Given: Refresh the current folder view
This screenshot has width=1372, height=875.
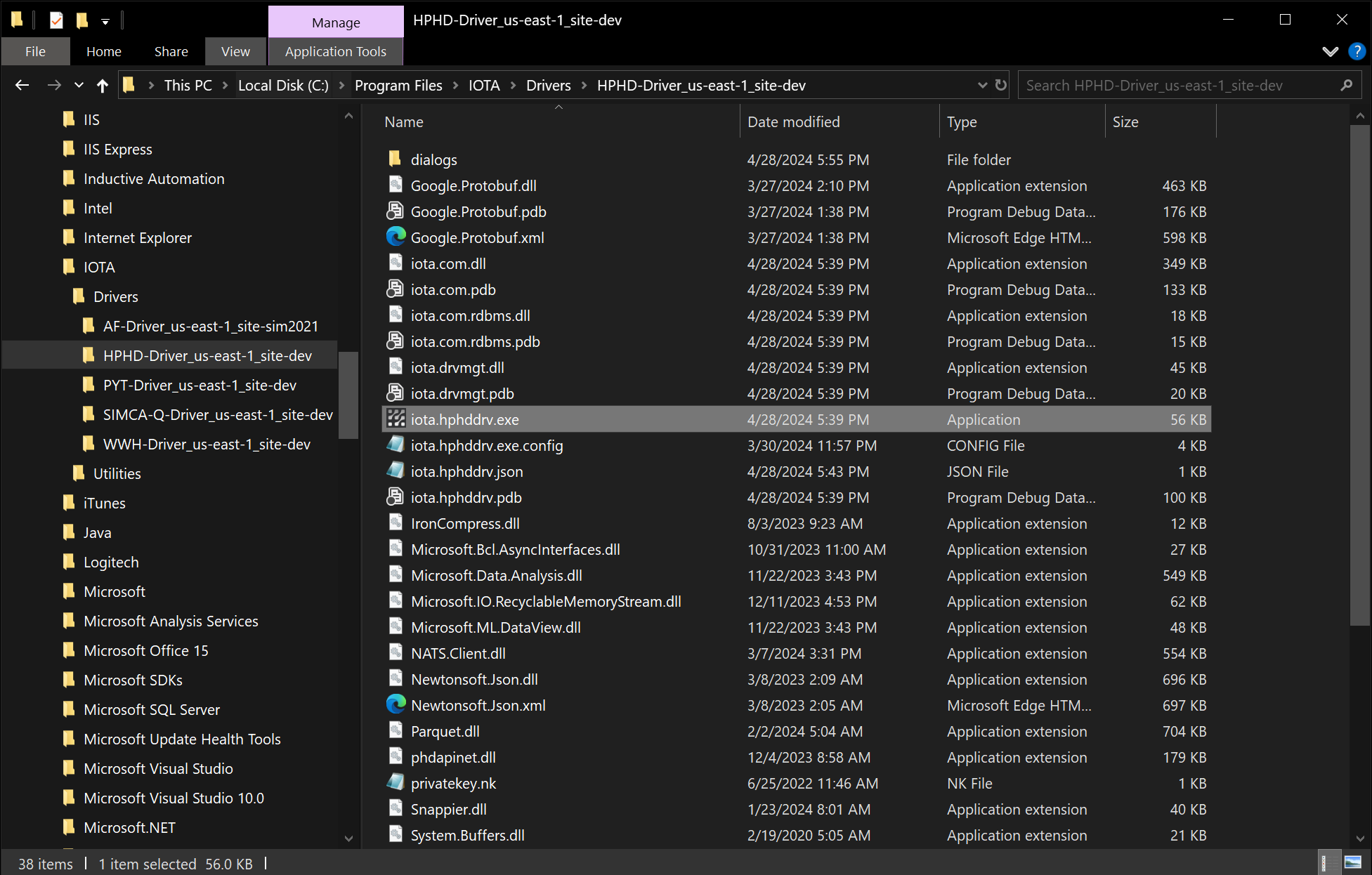Looking at the screenshot, I should (x=1001, y=85).
